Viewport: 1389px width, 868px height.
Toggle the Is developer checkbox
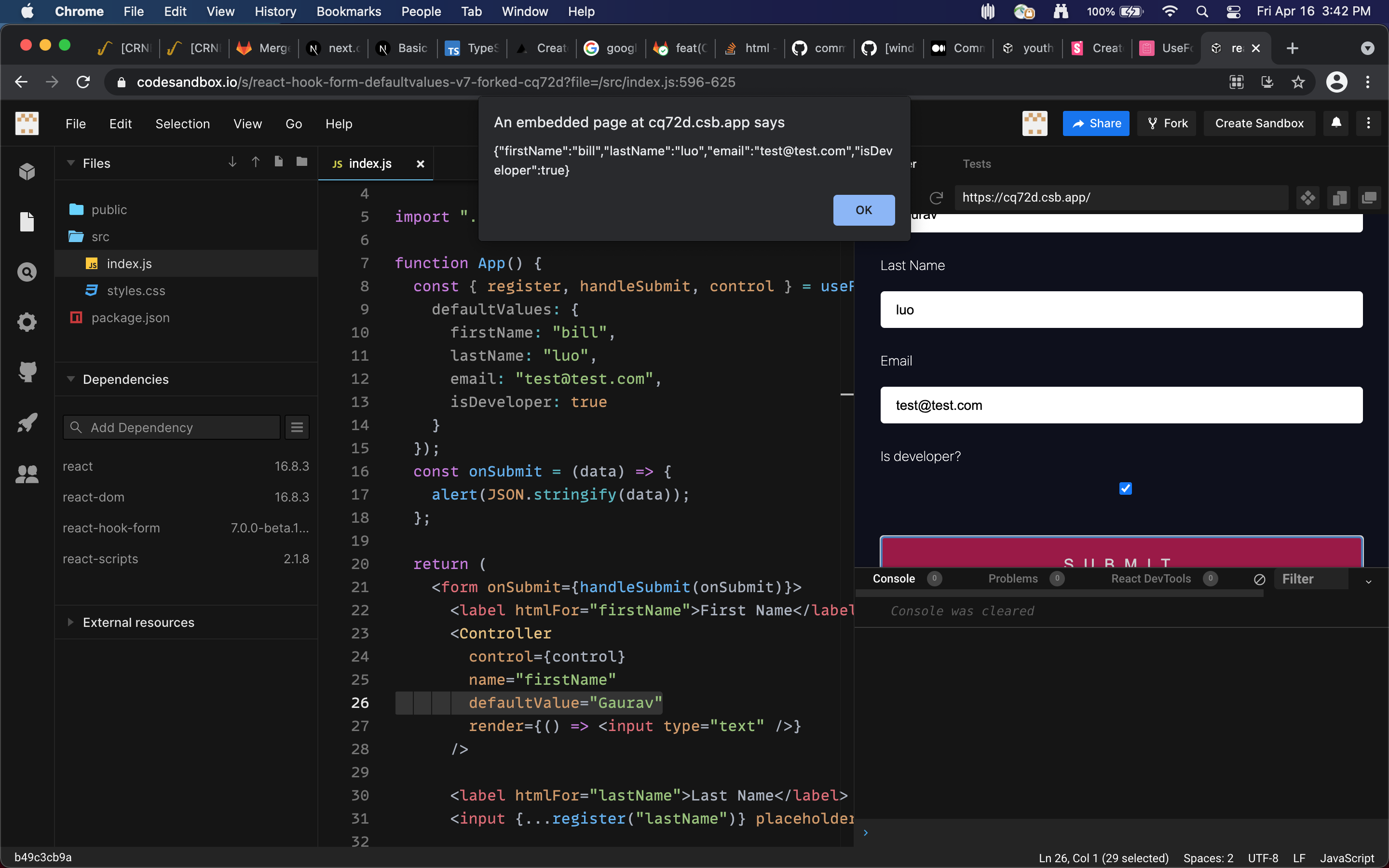[1125, 488]
